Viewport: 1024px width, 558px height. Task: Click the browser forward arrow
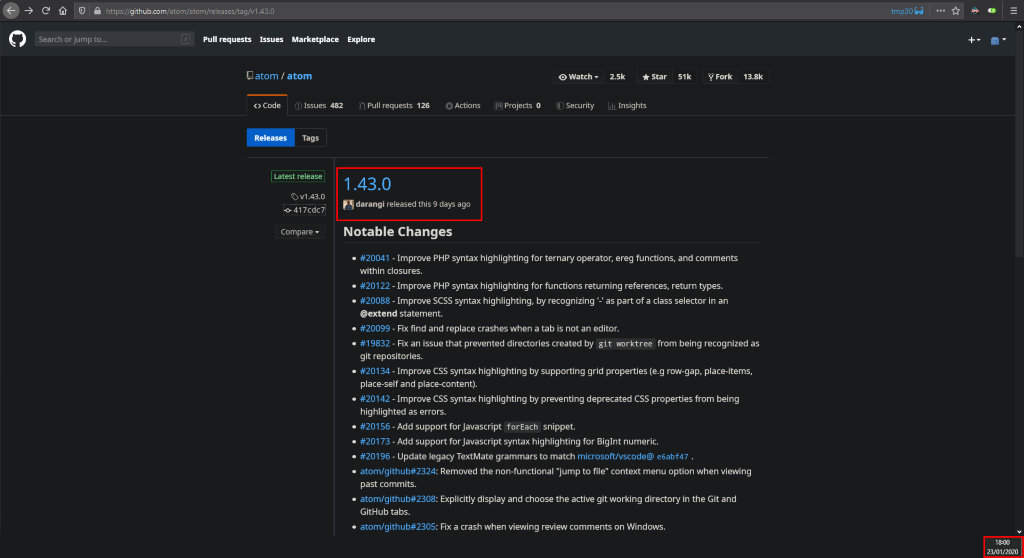(29, 11)
